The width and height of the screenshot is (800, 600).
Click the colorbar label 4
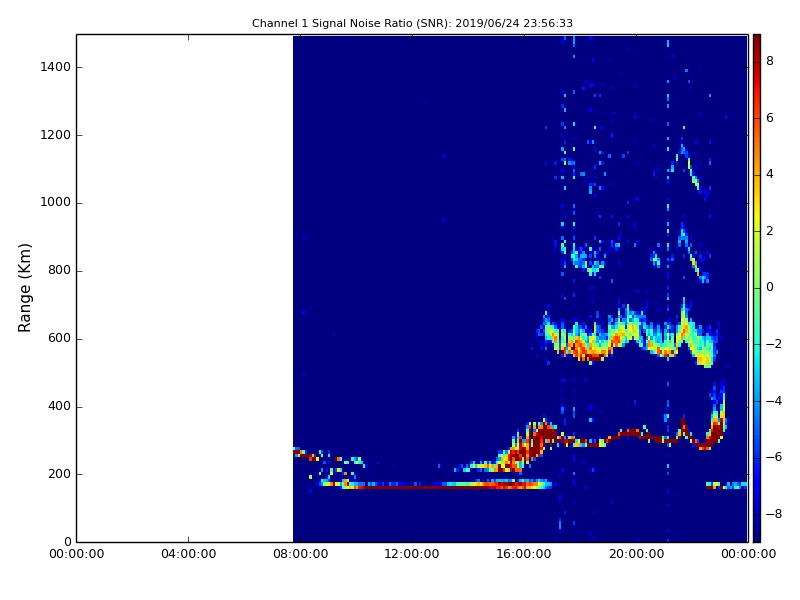(x=770, y=174)
